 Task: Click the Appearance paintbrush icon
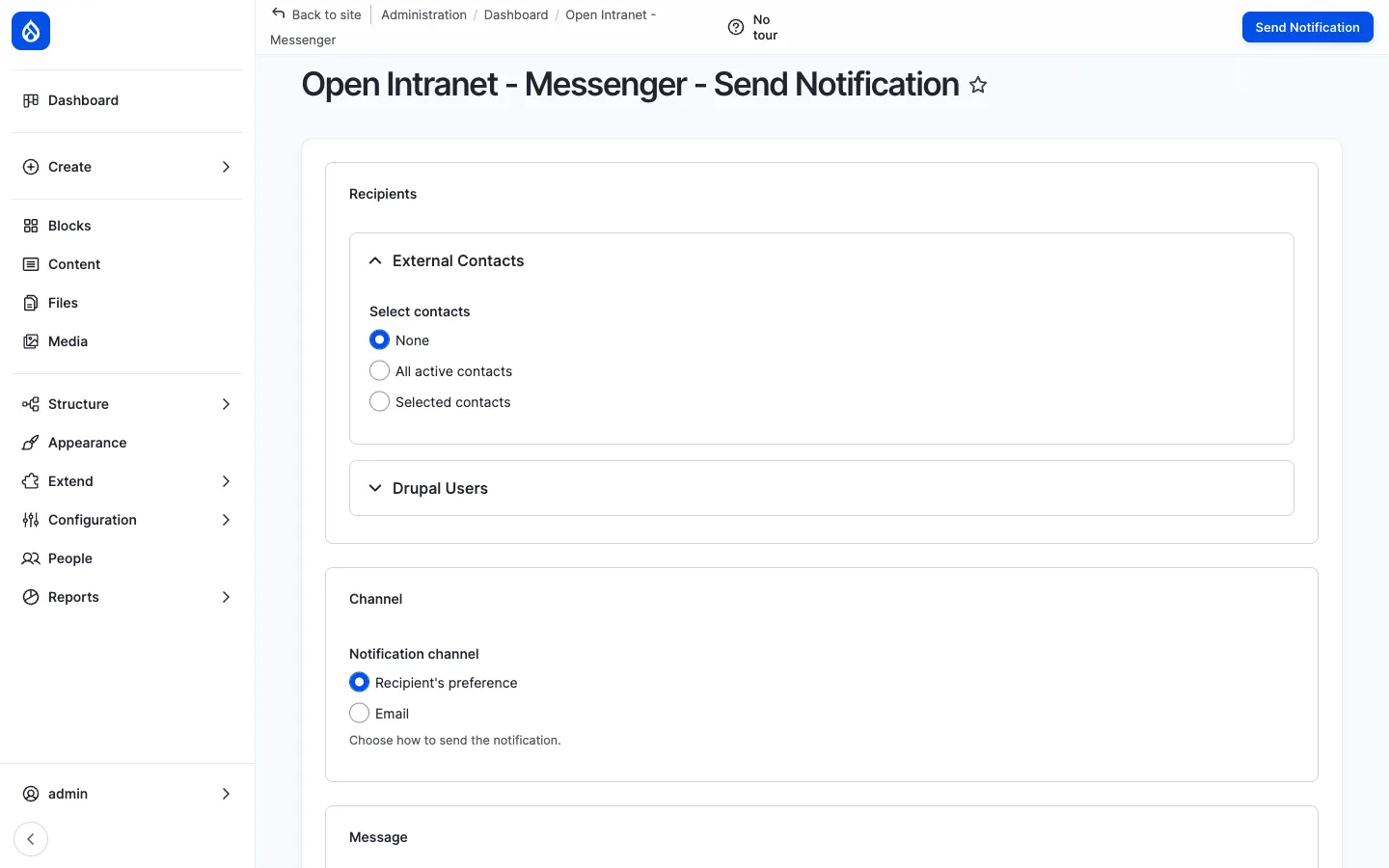(x=31, y=443)
